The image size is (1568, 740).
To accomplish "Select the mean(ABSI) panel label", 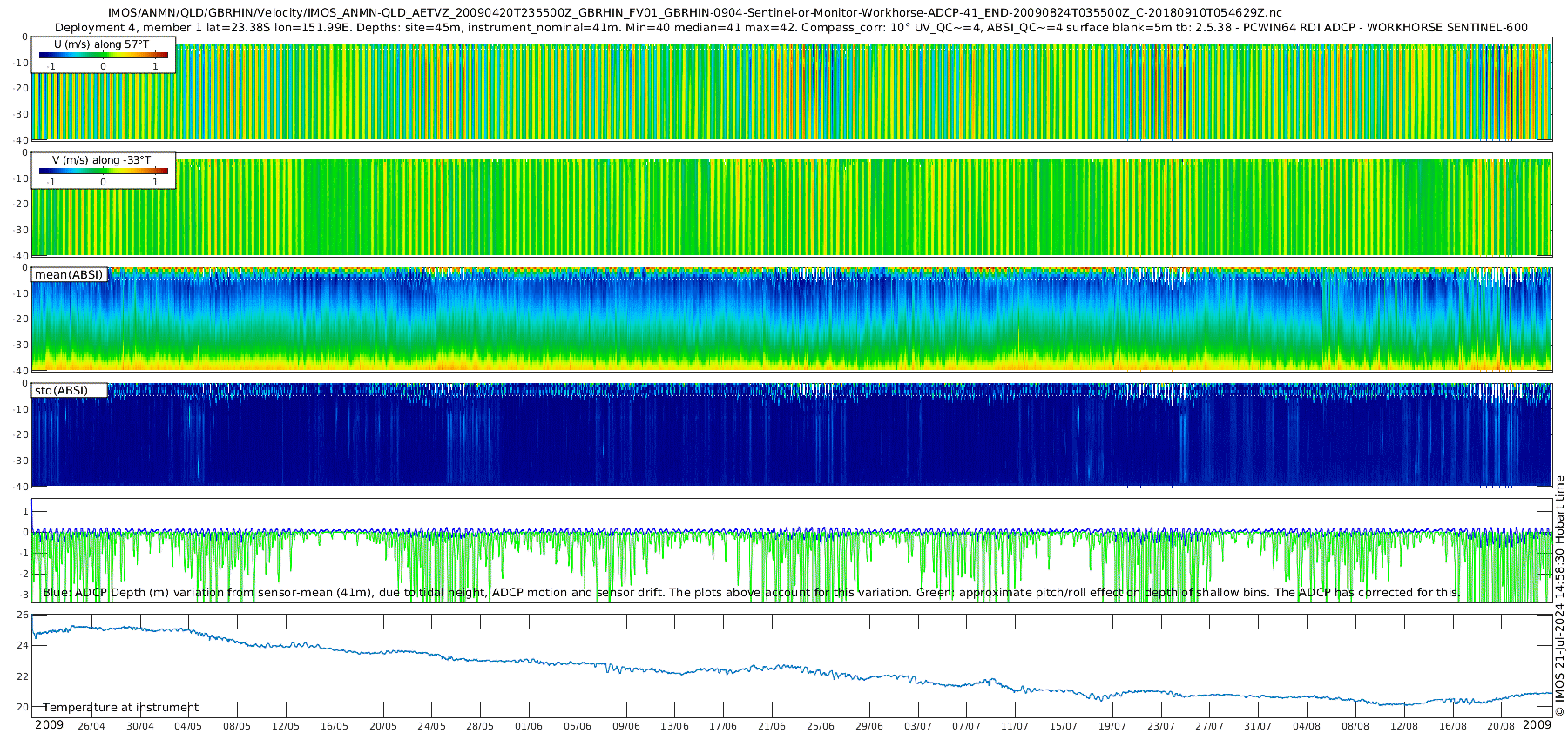I will pyautogui.click(x=69, y=275).
